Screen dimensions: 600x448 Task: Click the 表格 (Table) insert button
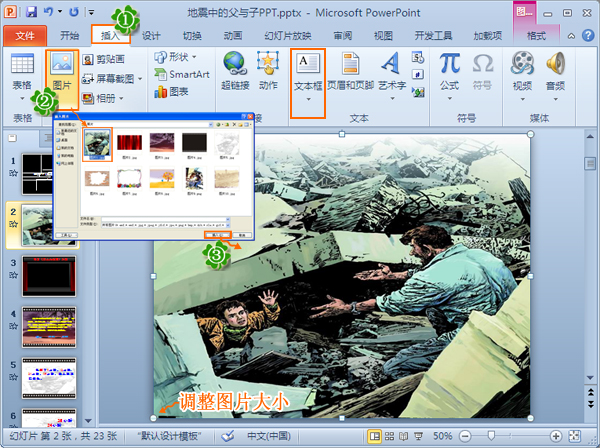tap(22, 77)
